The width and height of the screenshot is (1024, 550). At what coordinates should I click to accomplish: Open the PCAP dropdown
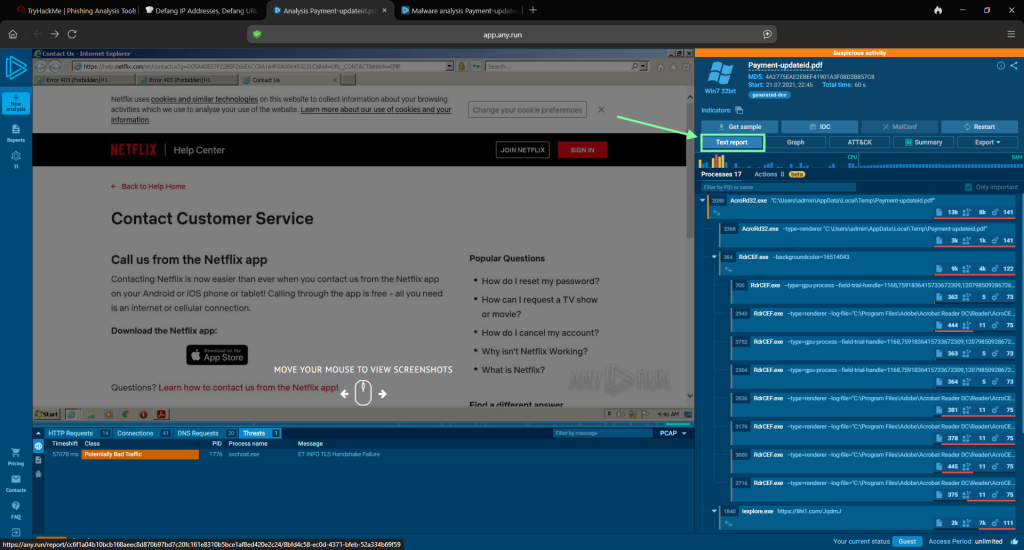click(x=673, y=433)
